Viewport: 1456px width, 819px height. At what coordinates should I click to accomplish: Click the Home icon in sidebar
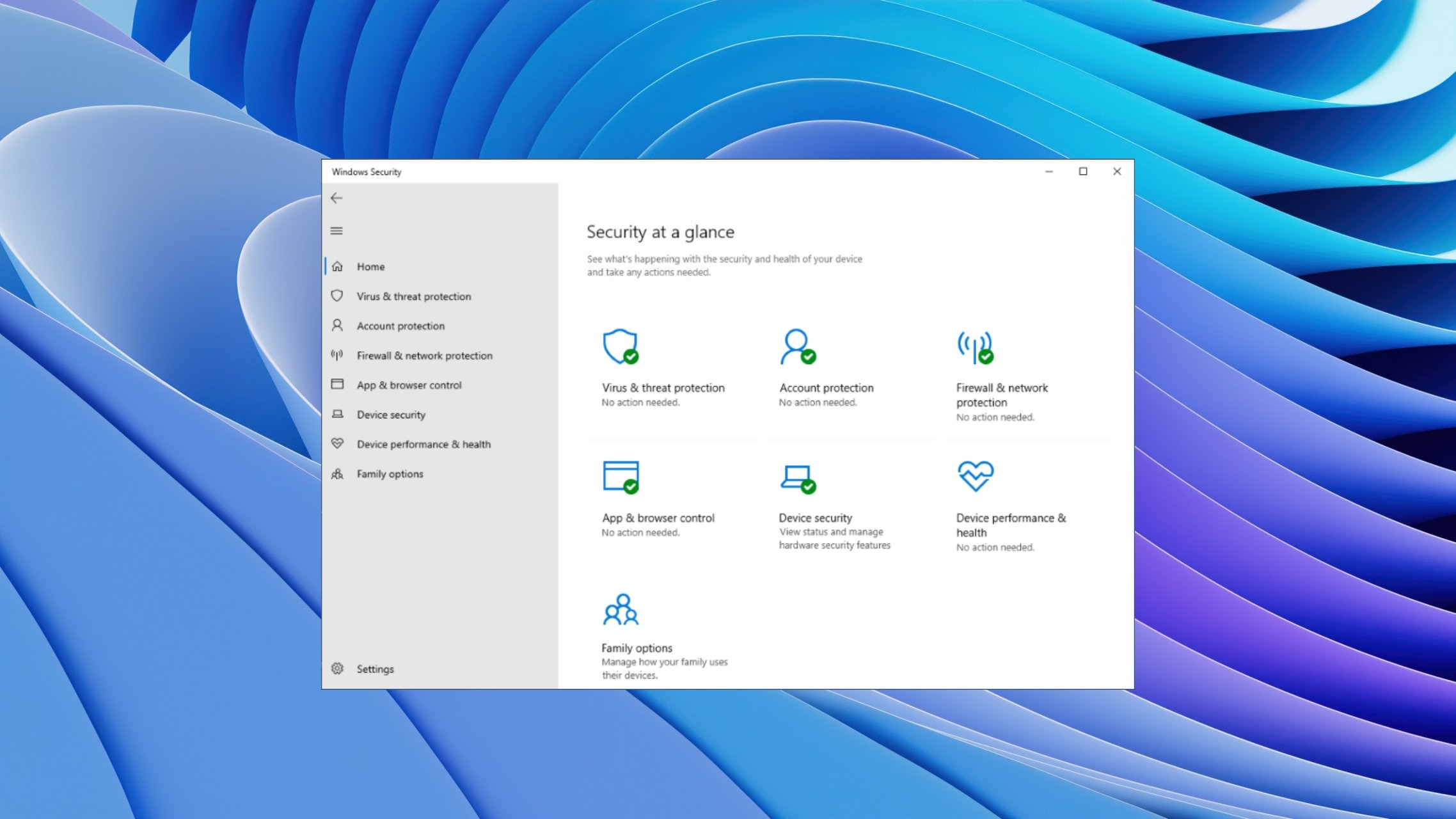[x=337, y=266]
